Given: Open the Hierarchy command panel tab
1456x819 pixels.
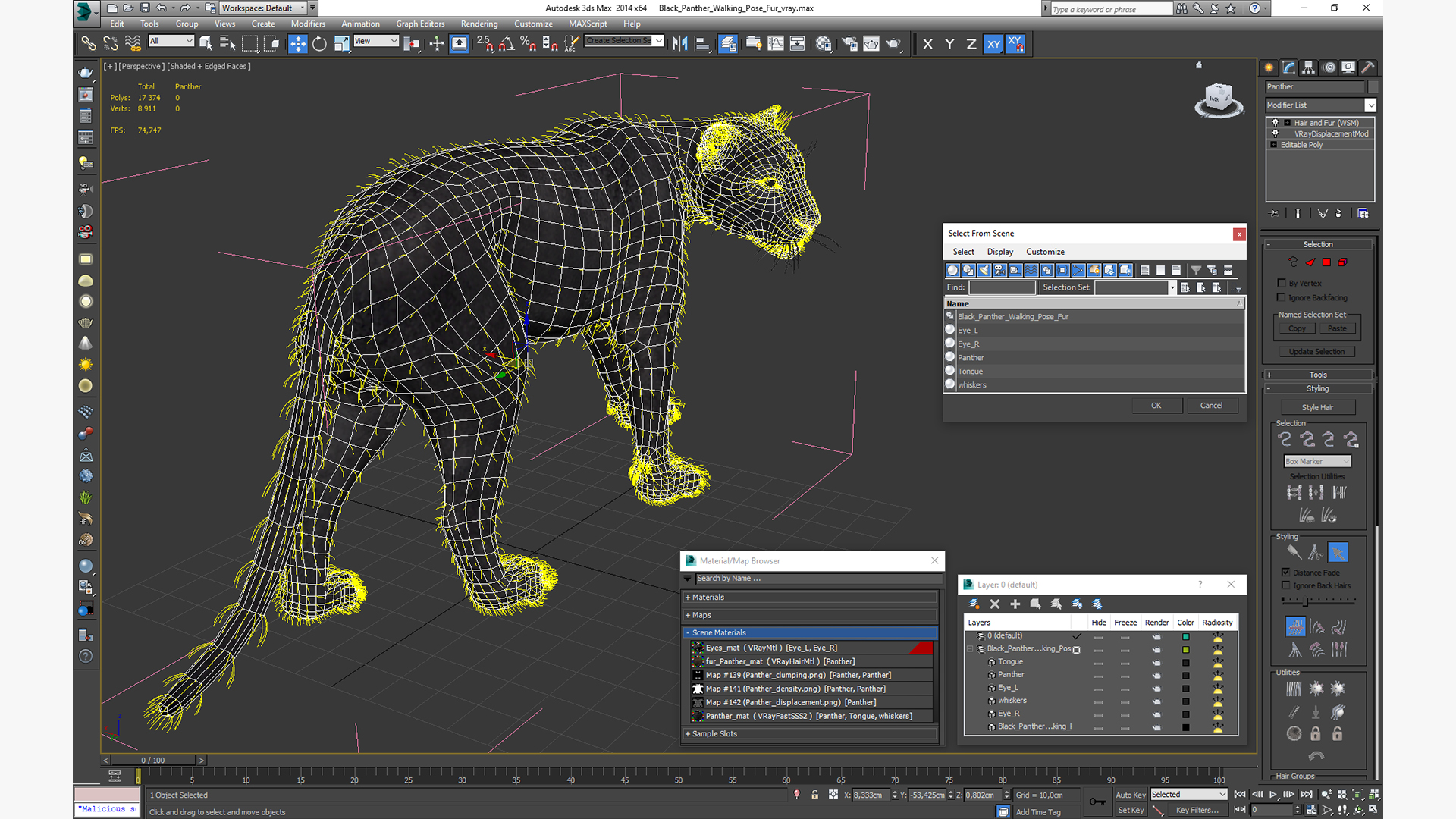Looking at the screenshot, I should click(x=1309, y=67).
